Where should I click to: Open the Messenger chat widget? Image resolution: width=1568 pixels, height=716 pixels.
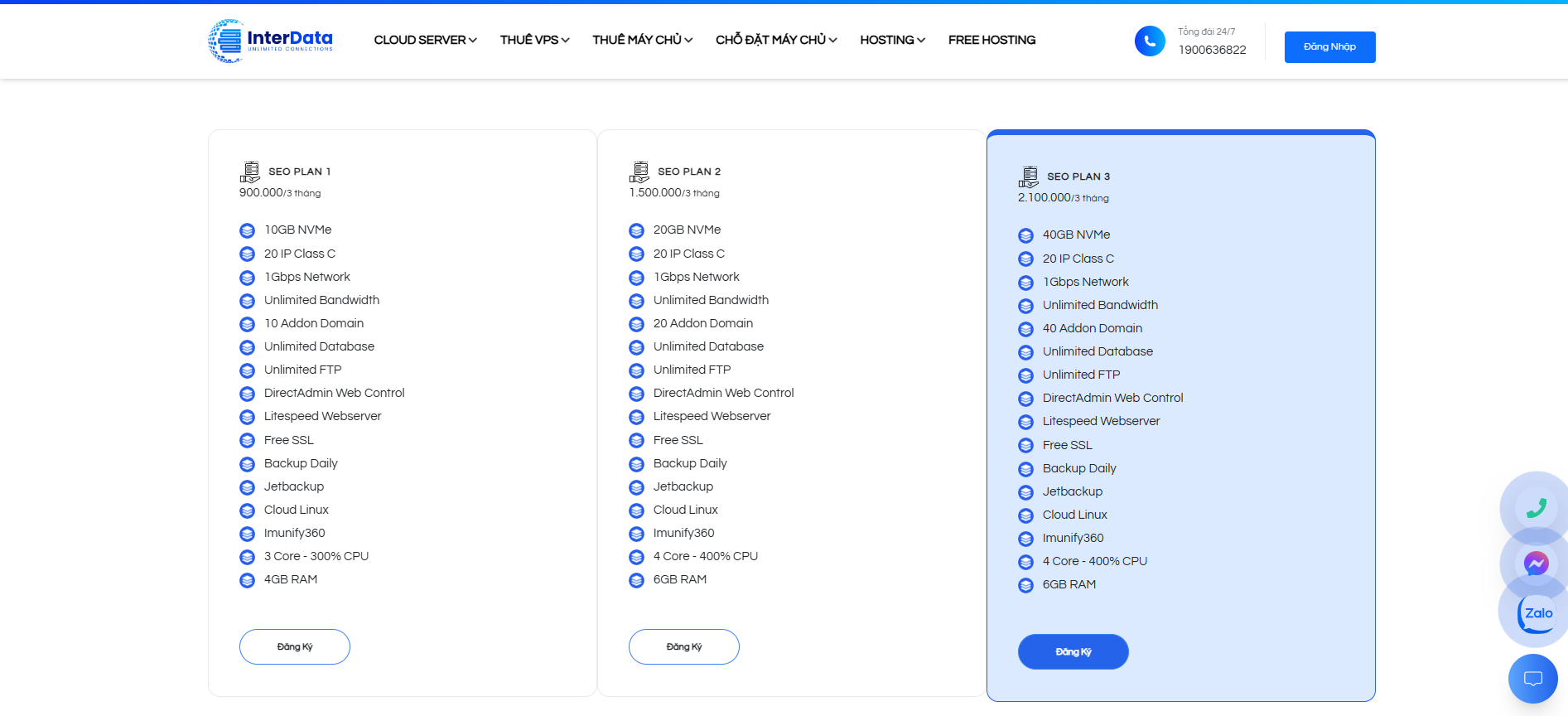[1536, 564]
